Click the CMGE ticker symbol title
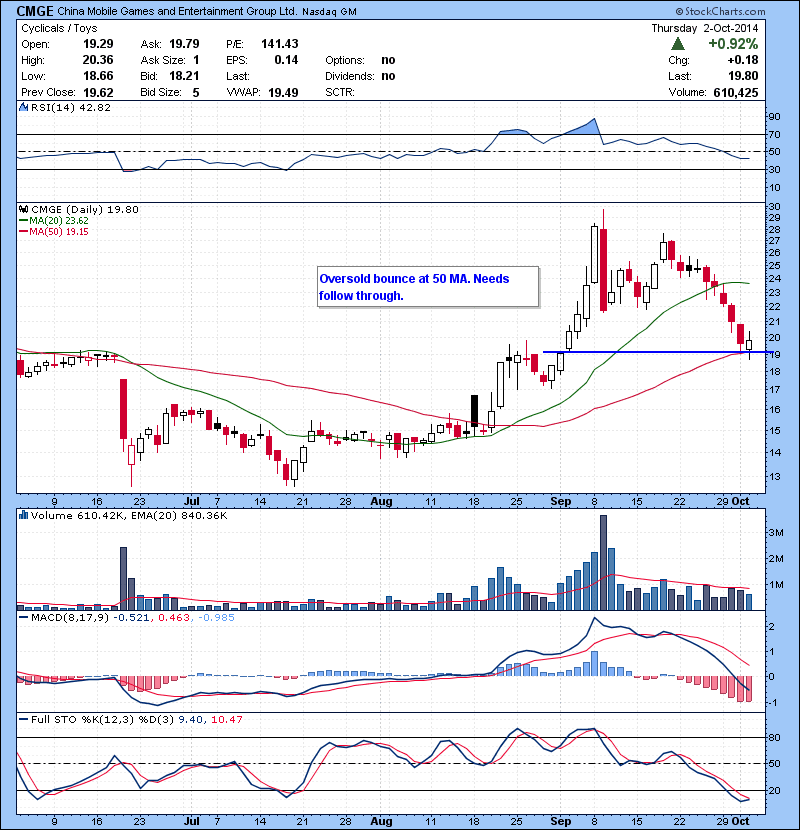 [x=35, y=11]
